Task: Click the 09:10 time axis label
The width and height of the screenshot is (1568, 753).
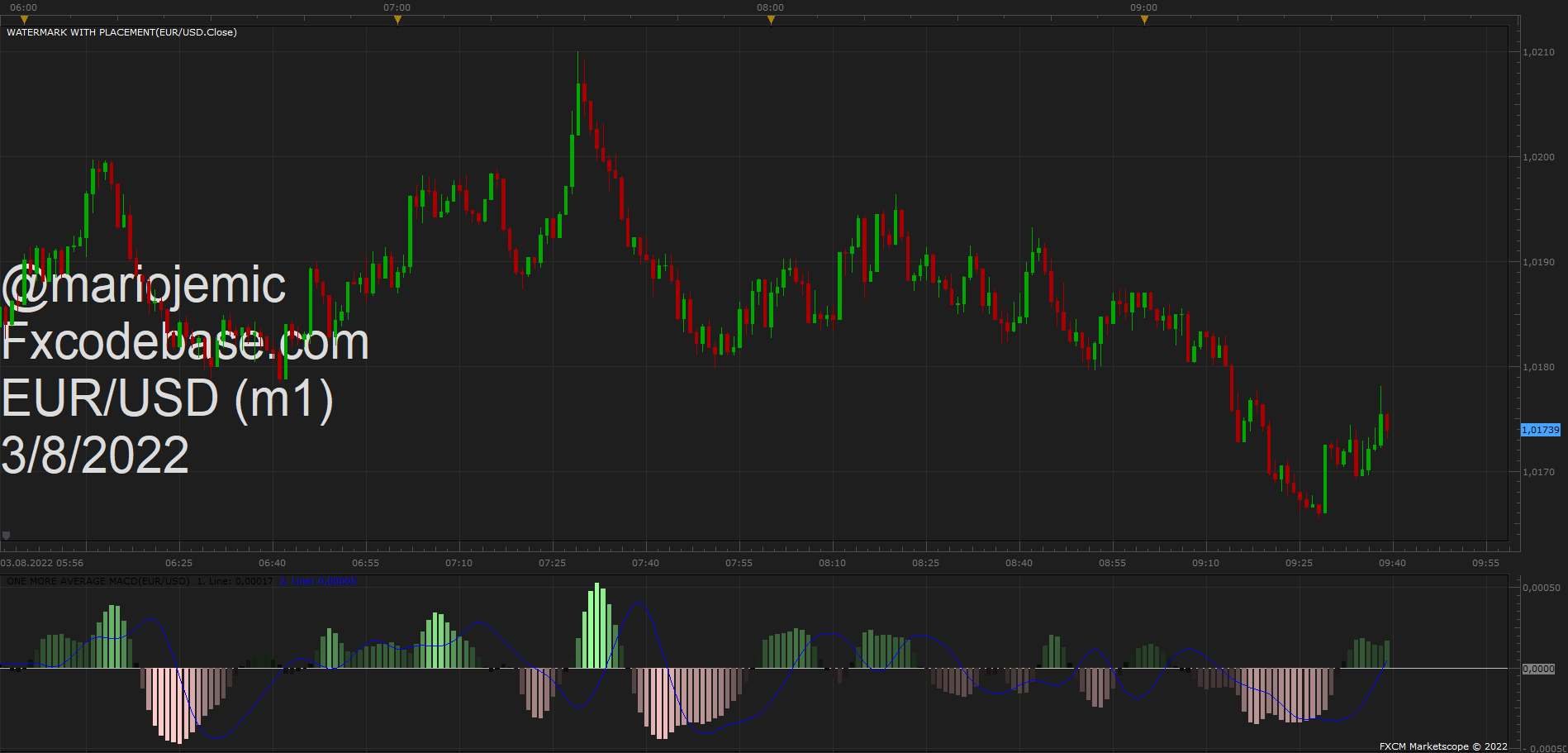Action: pos(1205,563)
